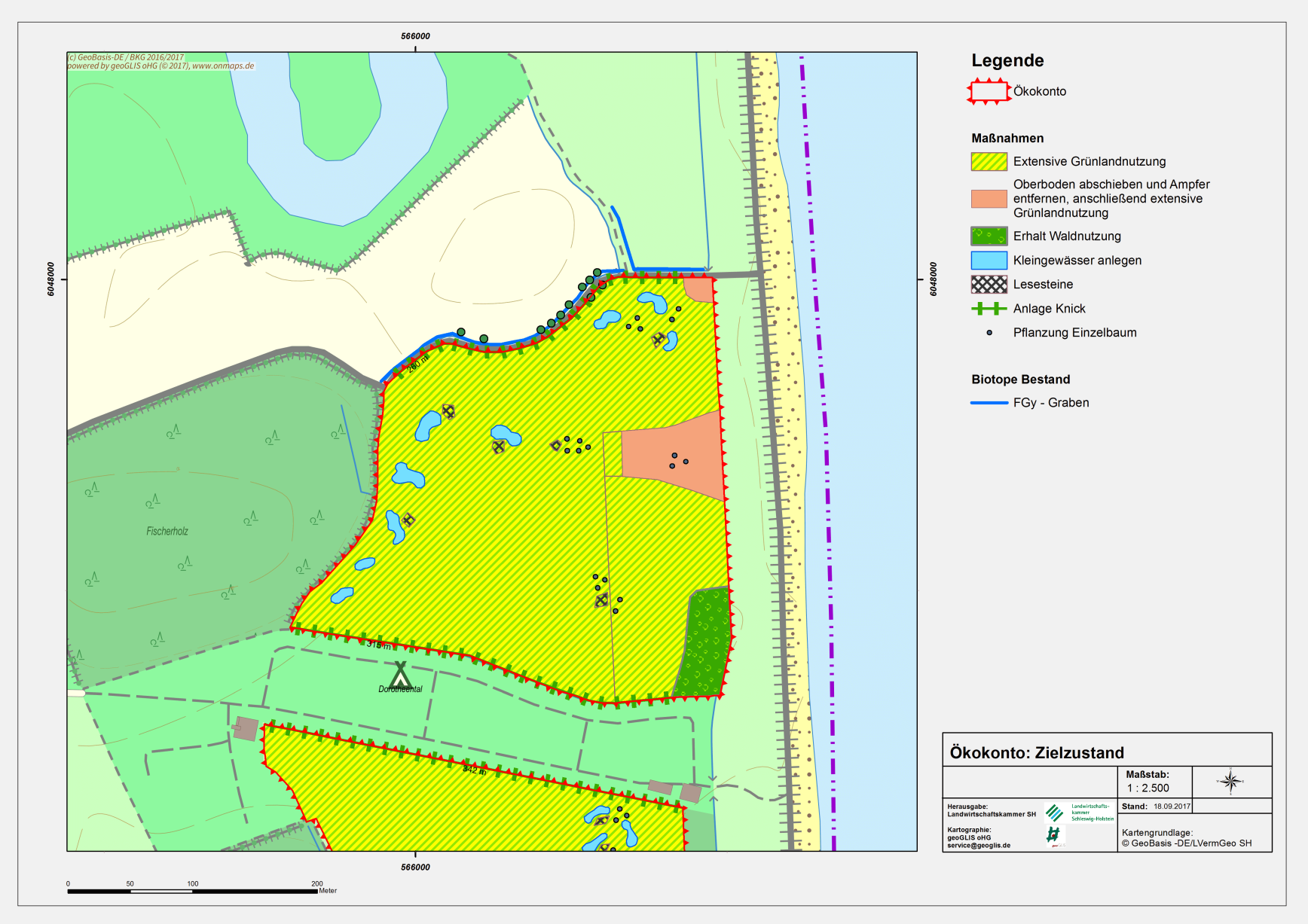Click the service@geoglis.de email address
The image size is (1308, 924).
pyautogui.click(x=979, y=846)
